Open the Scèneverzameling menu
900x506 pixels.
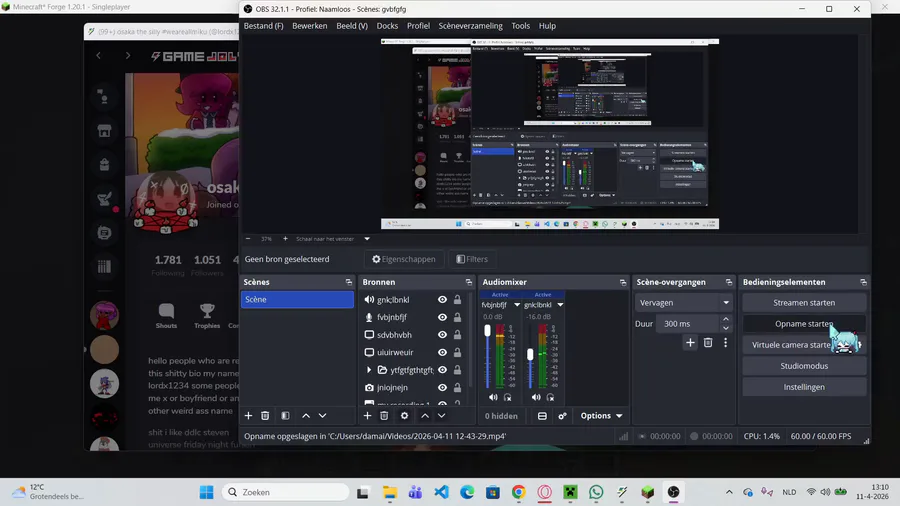click(470, 26)
